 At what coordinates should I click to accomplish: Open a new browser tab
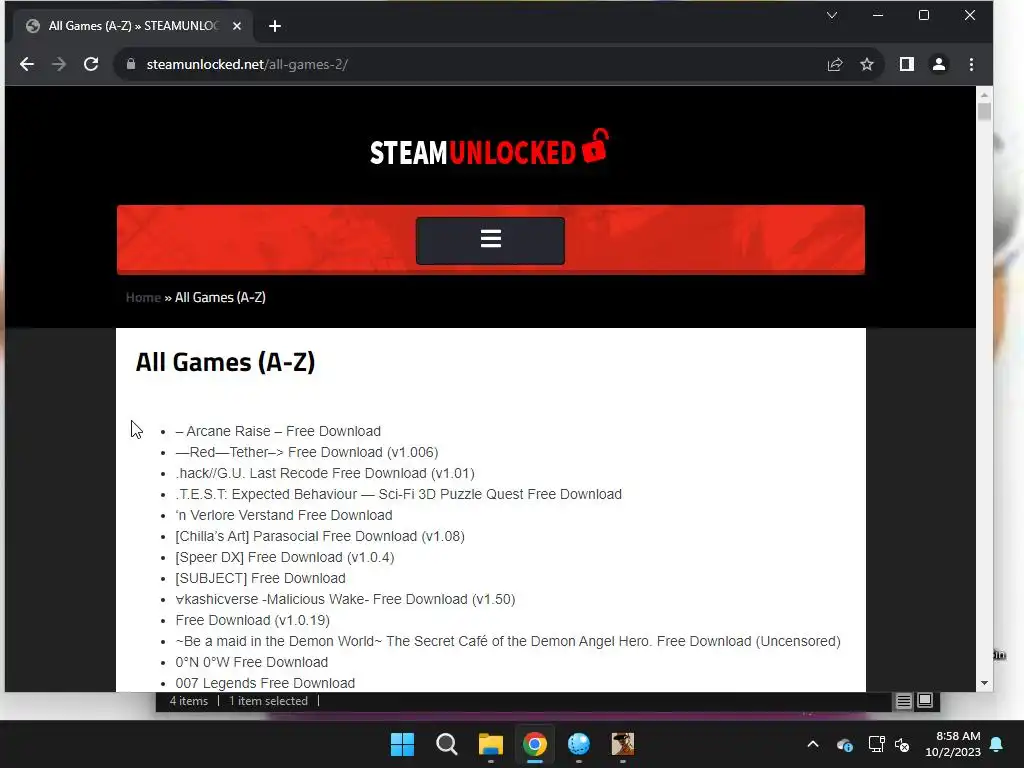(x=275, y=26)
